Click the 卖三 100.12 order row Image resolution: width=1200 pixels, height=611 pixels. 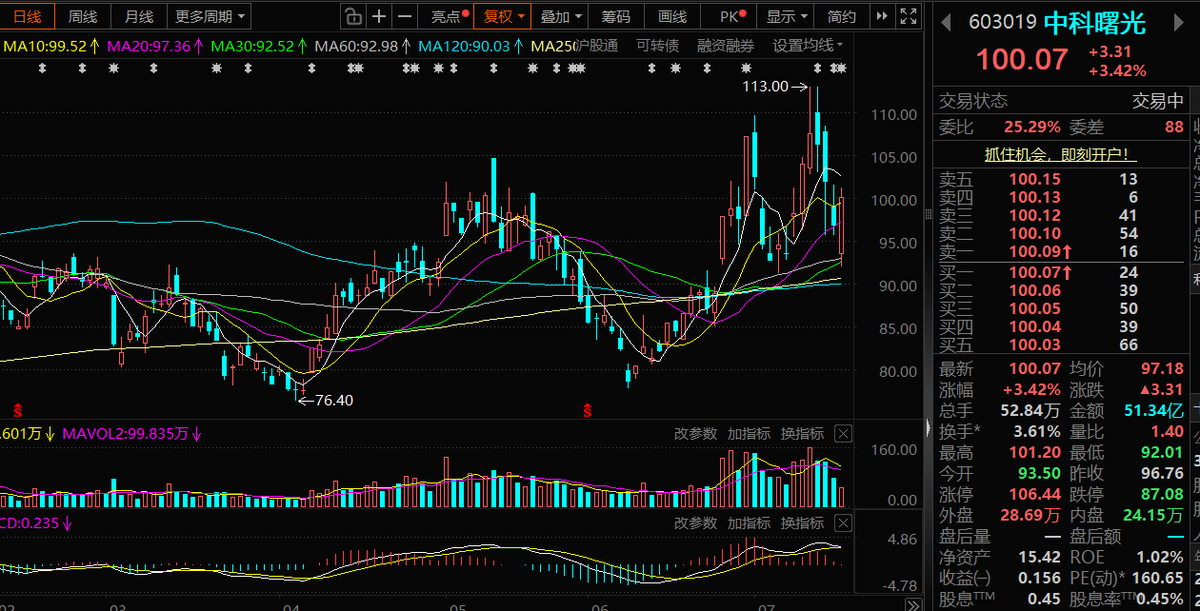pos(1059,216)
